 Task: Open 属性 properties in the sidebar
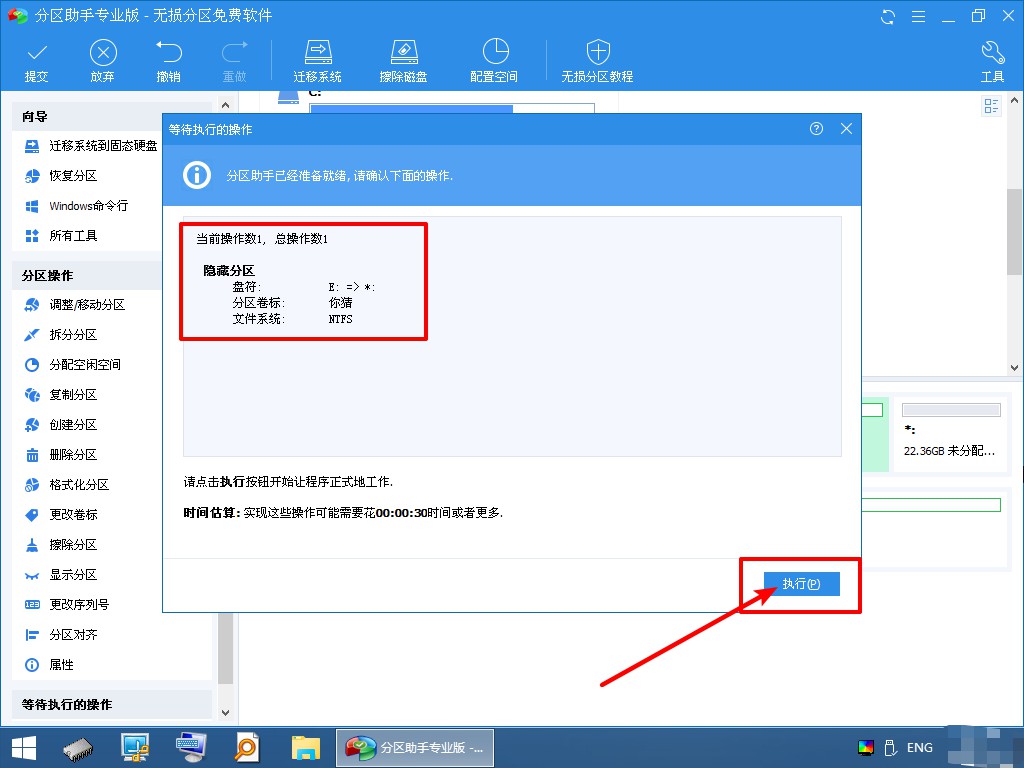[49, 665]
